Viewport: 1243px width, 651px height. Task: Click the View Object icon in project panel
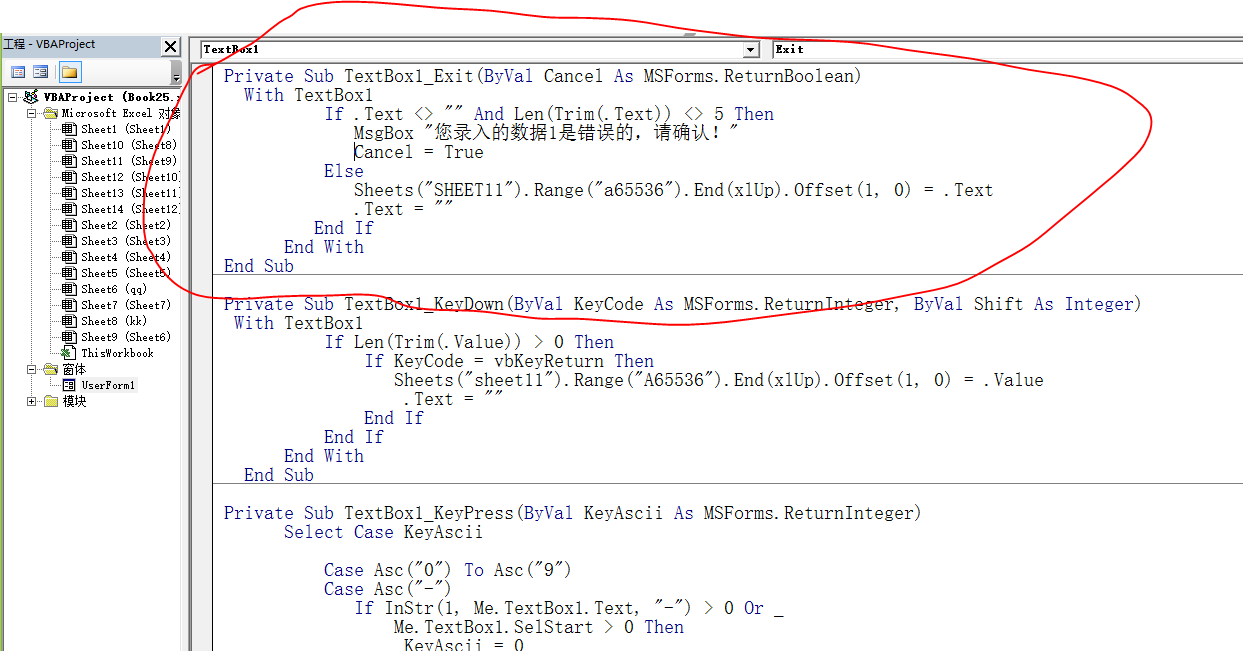(x=41, y=72)
